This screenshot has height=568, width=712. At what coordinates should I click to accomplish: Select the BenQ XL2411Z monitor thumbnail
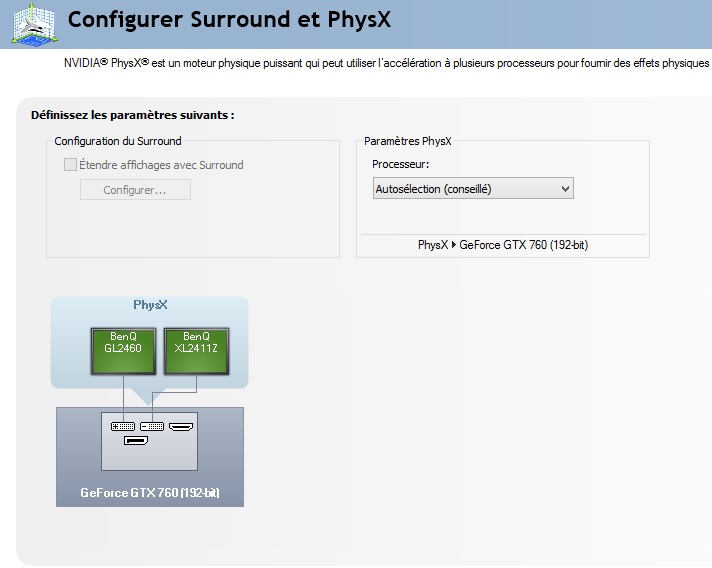pyautogui.click(x=196, y=351)
